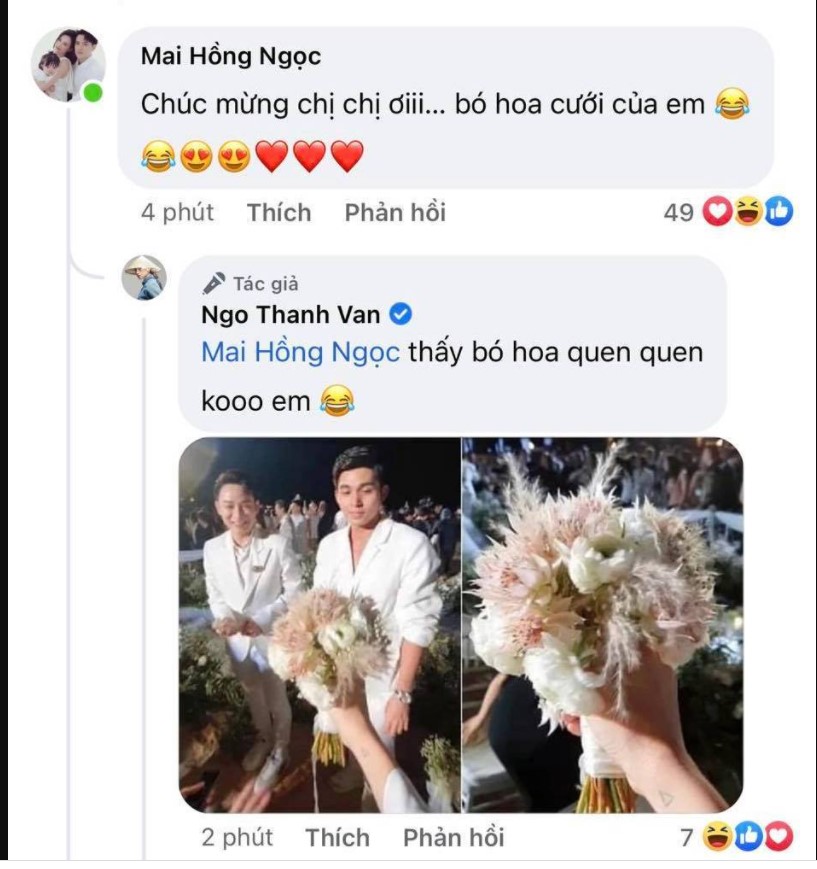Screen dimensions: 817x869
Task: Click the Tác giả author microphone icon
Action: [x=213, y=283]
